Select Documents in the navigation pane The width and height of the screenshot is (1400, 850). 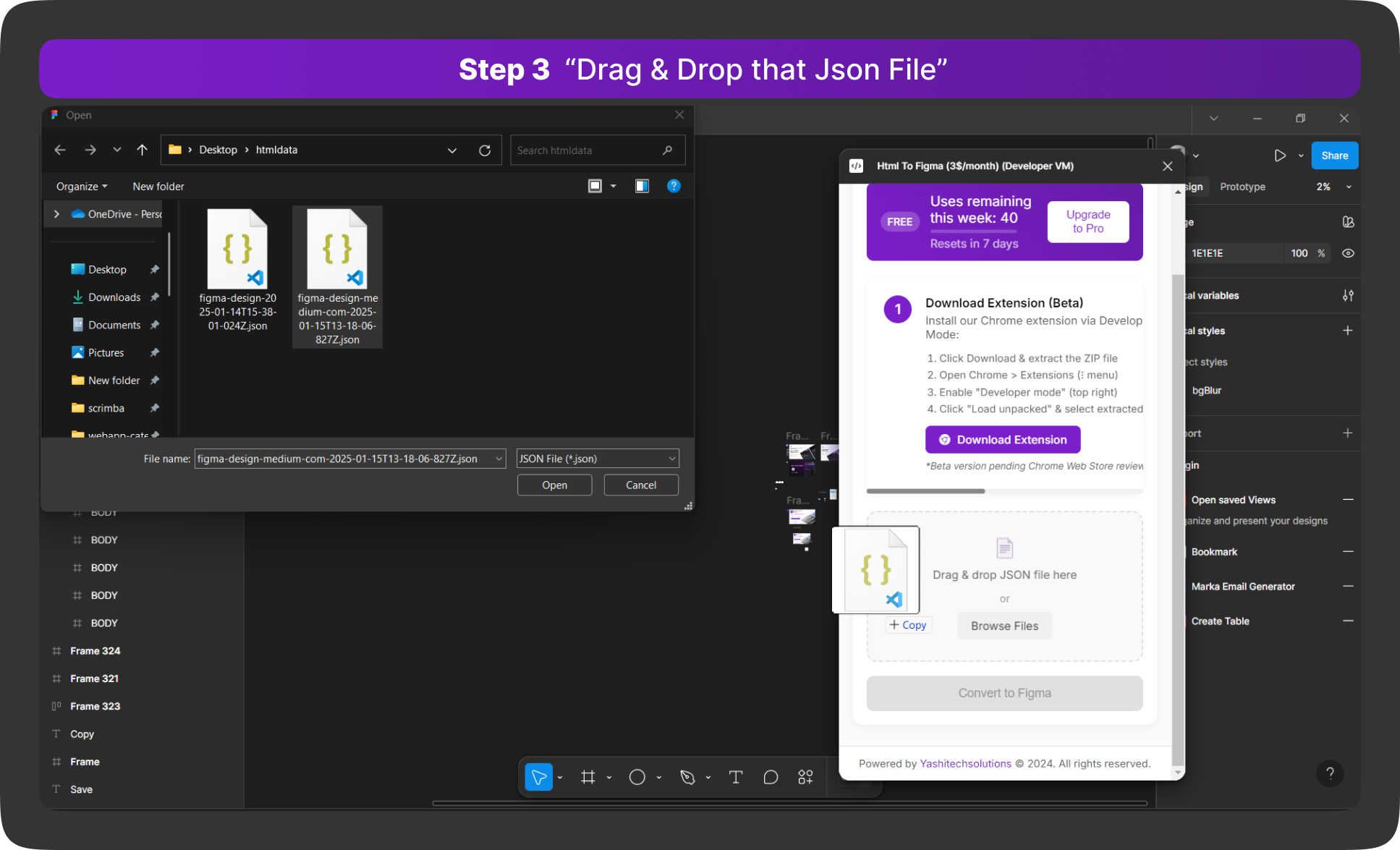point(114,326)
